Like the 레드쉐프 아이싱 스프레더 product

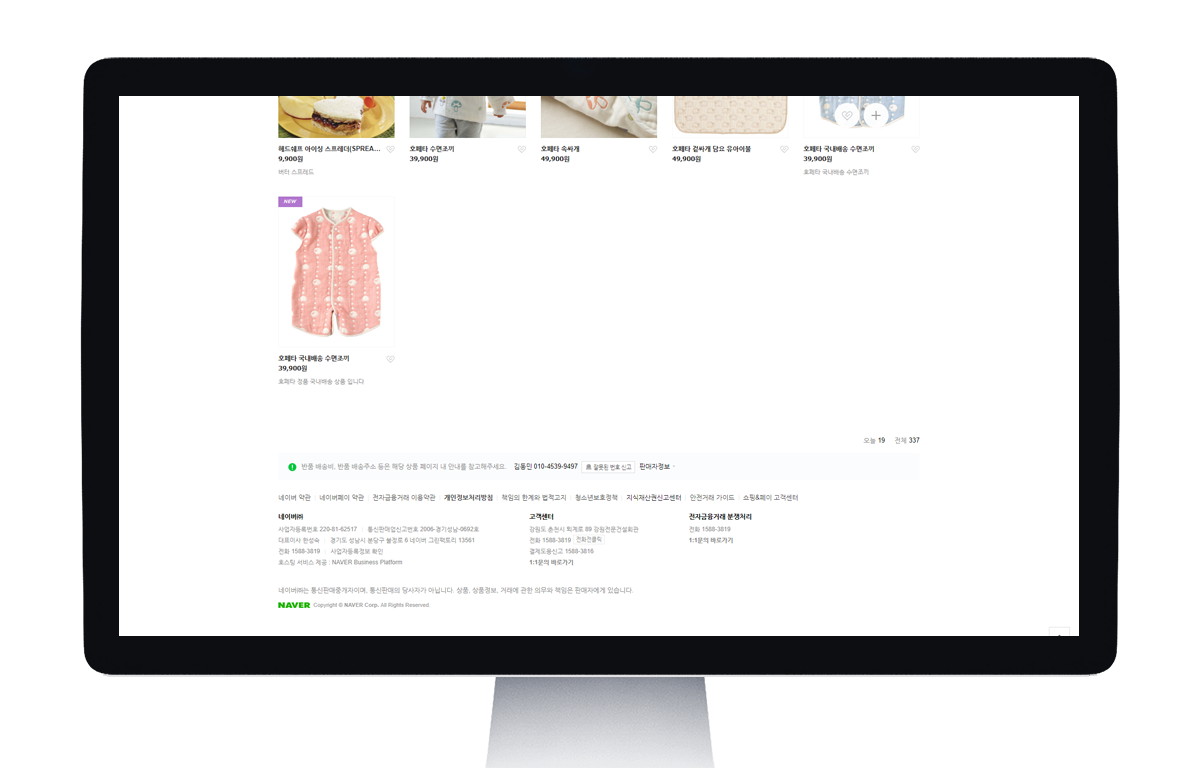coord(390,149)
